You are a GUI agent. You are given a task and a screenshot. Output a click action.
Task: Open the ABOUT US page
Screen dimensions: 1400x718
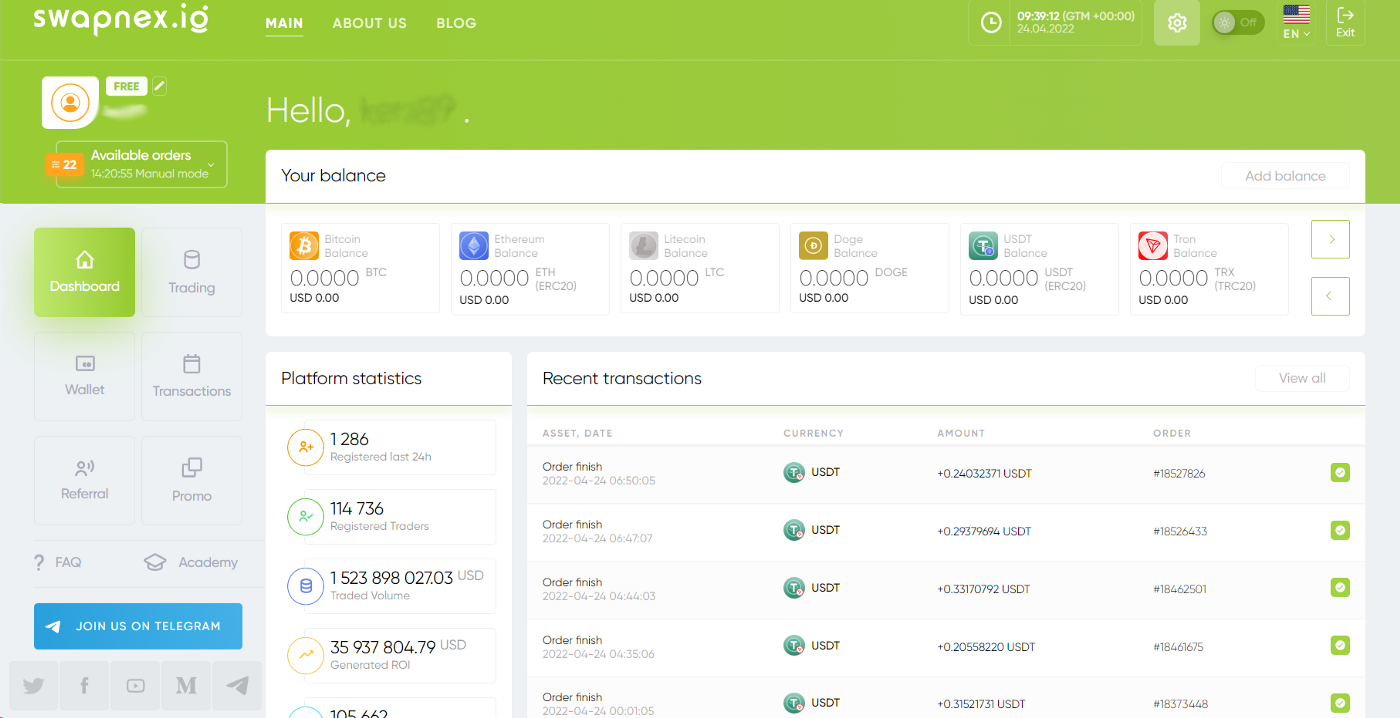click(x=369, y=23)
